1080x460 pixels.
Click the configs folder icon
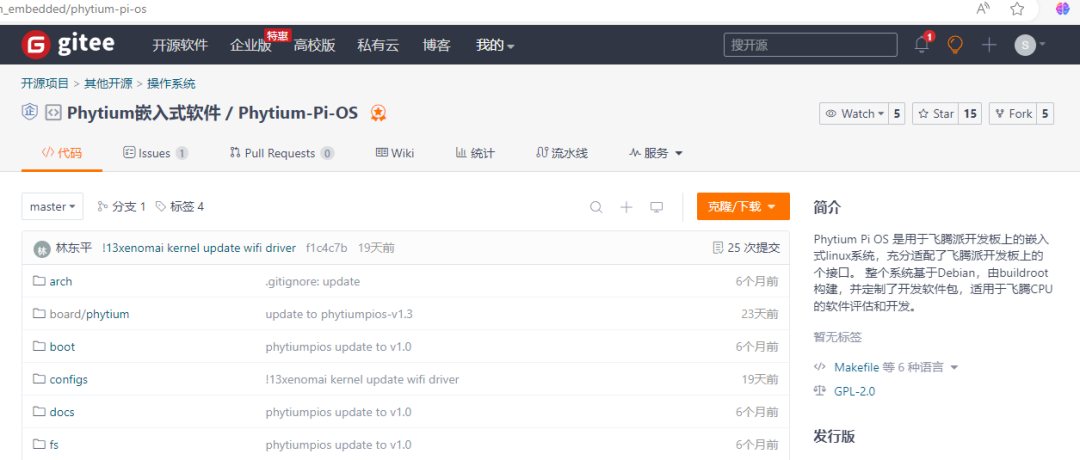pyautogui.click(x=39, y=379)
